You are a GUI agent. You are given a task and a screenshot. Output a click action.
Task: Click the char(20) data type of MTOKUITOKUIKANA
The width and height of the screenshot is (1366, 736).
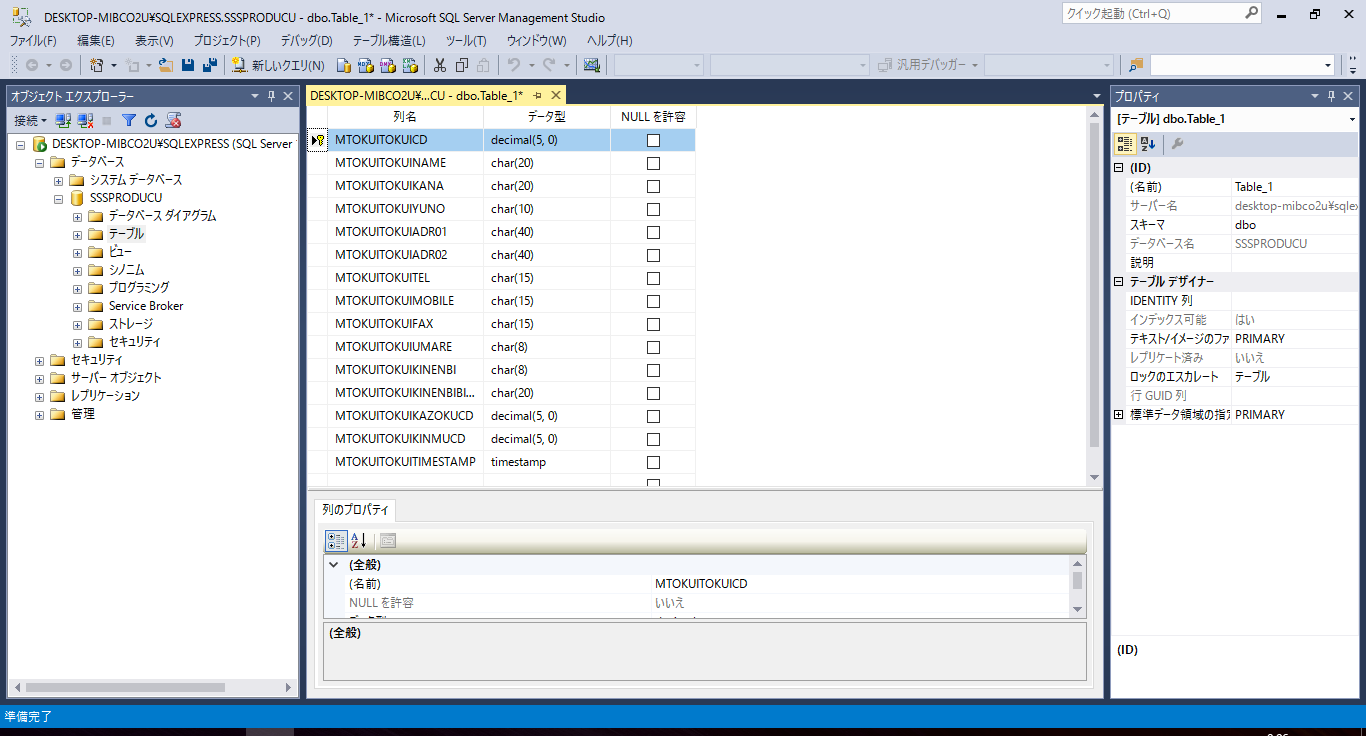547,186
